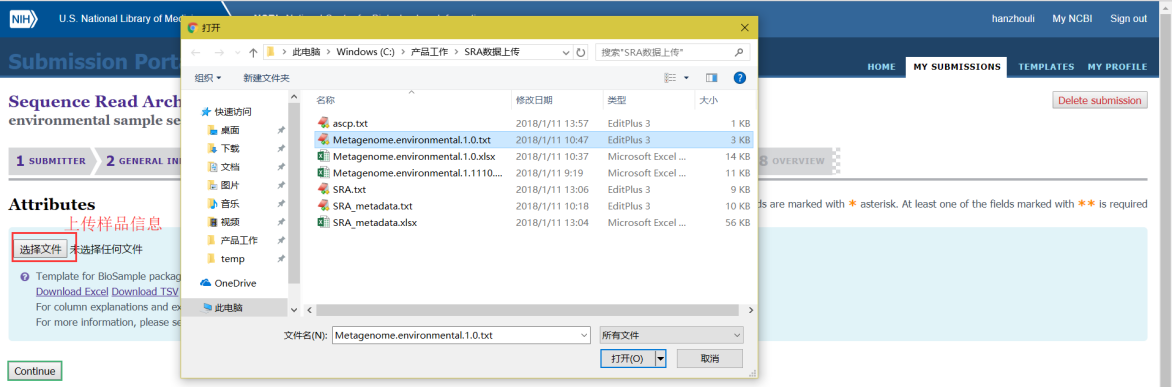
Task: Toggle the preview pane icon
Action: [x=711, y=78]
